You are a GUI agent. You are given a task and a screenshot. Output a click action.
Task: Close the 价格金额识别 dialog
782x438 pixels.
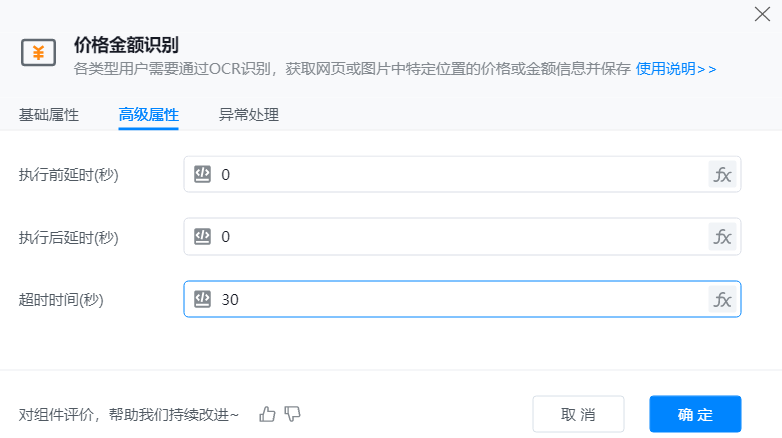pos(761,14)
